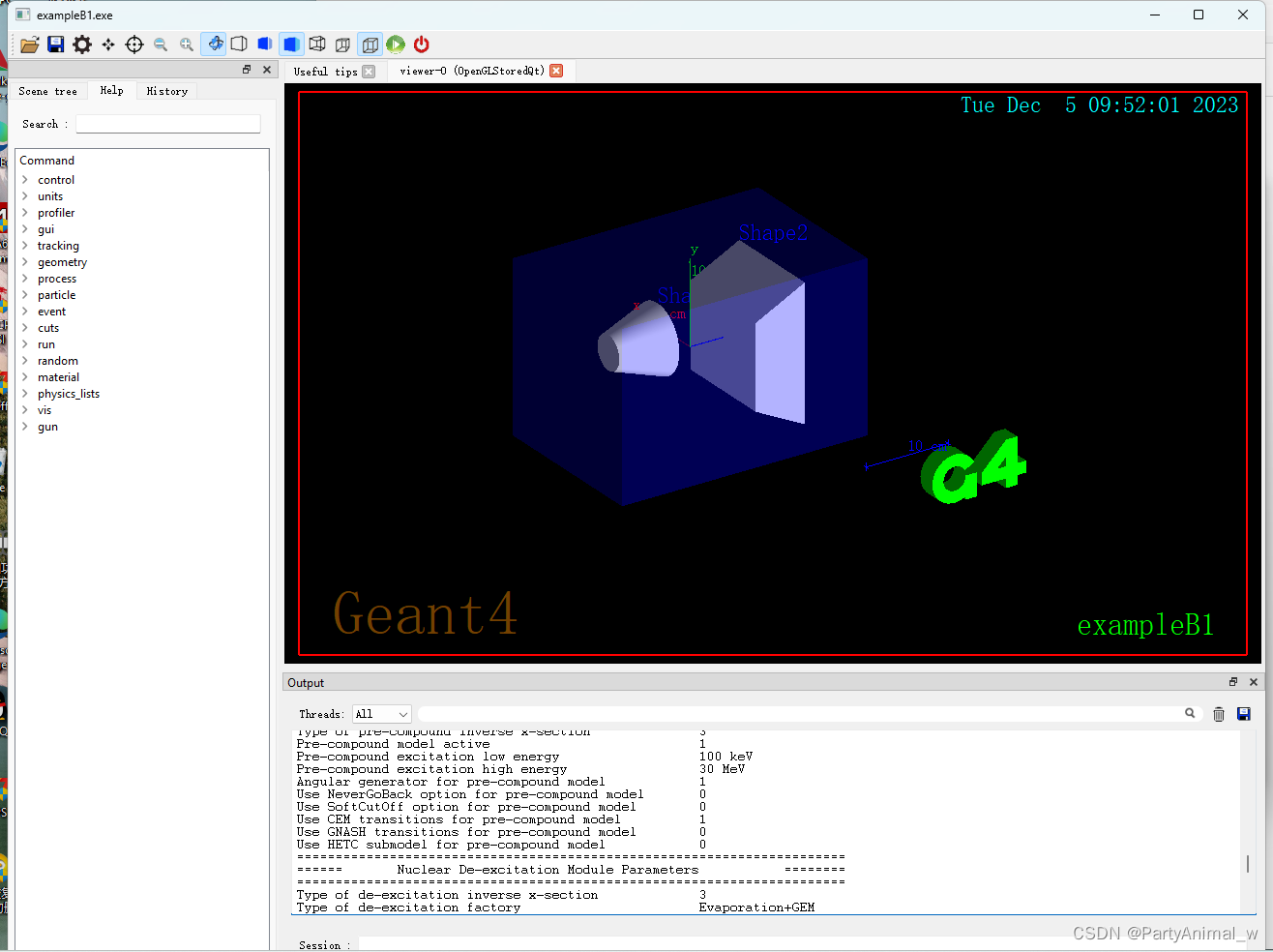Viewport: 1273px width, 952px height.
Task: Select the solid surface rendering icon
Action: click(291, 44)
